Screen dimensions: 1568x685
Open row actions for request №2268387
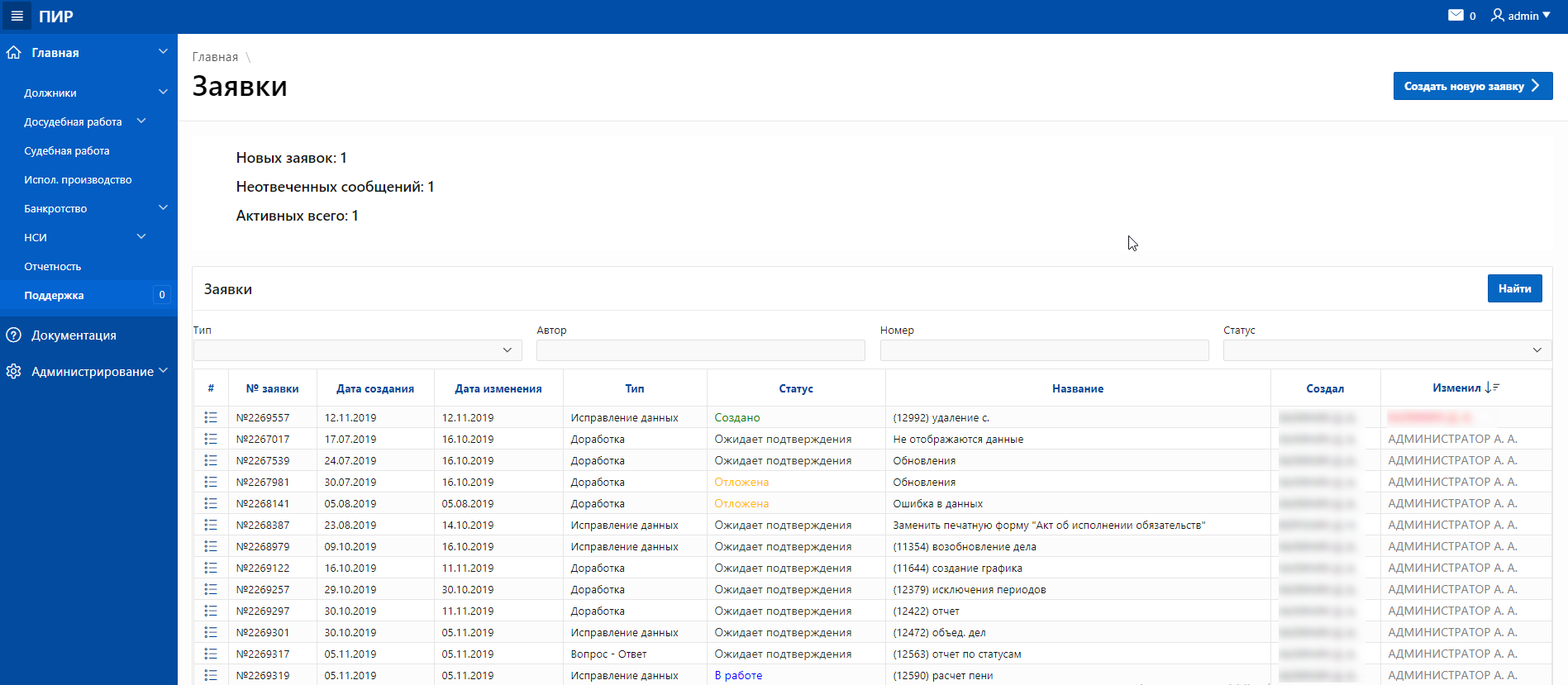pyautogui.click(x=211, y=525)
